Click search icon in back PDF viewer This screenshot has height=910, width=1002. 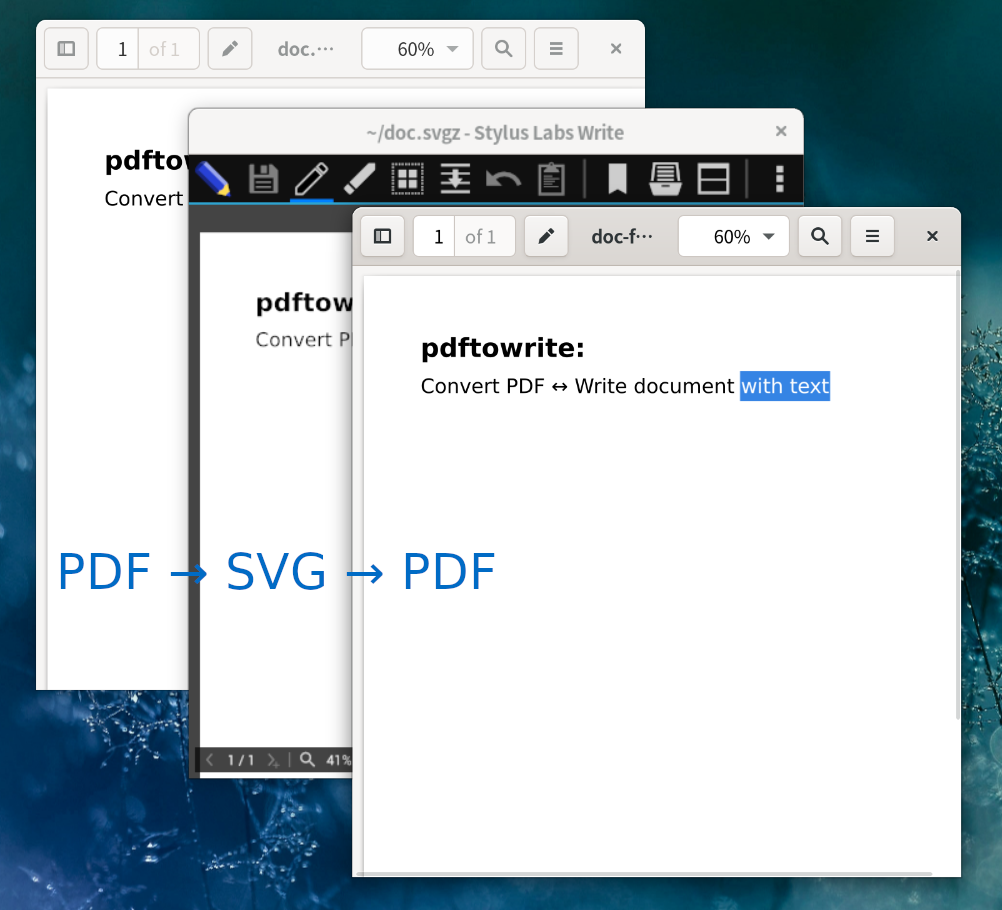[504, 49]
